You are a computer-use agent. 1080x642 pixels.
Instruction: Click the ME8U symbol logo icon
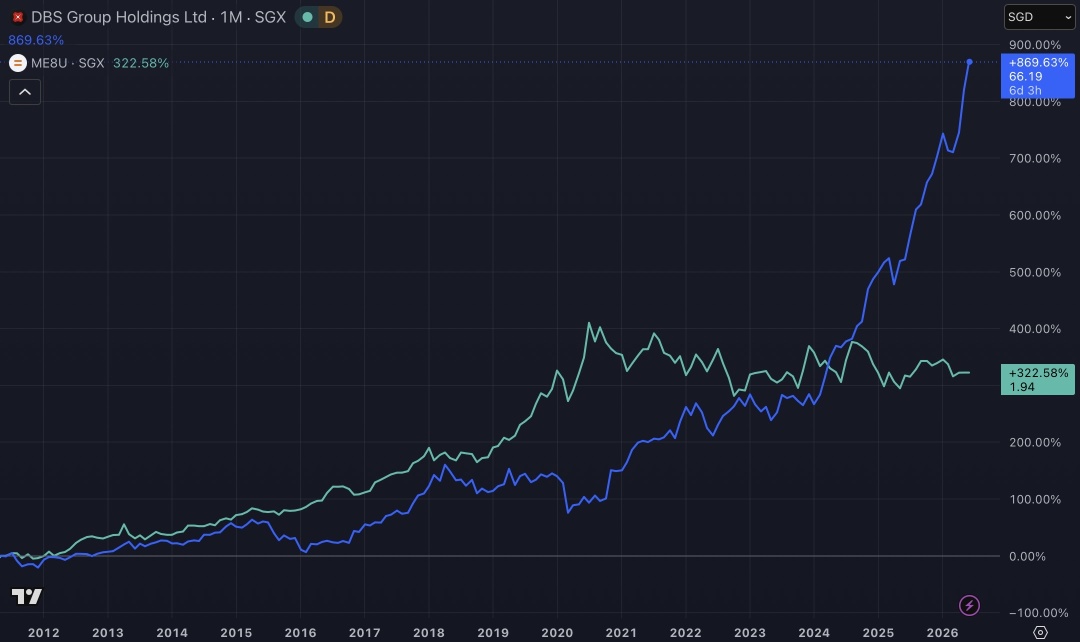point(18,63)
